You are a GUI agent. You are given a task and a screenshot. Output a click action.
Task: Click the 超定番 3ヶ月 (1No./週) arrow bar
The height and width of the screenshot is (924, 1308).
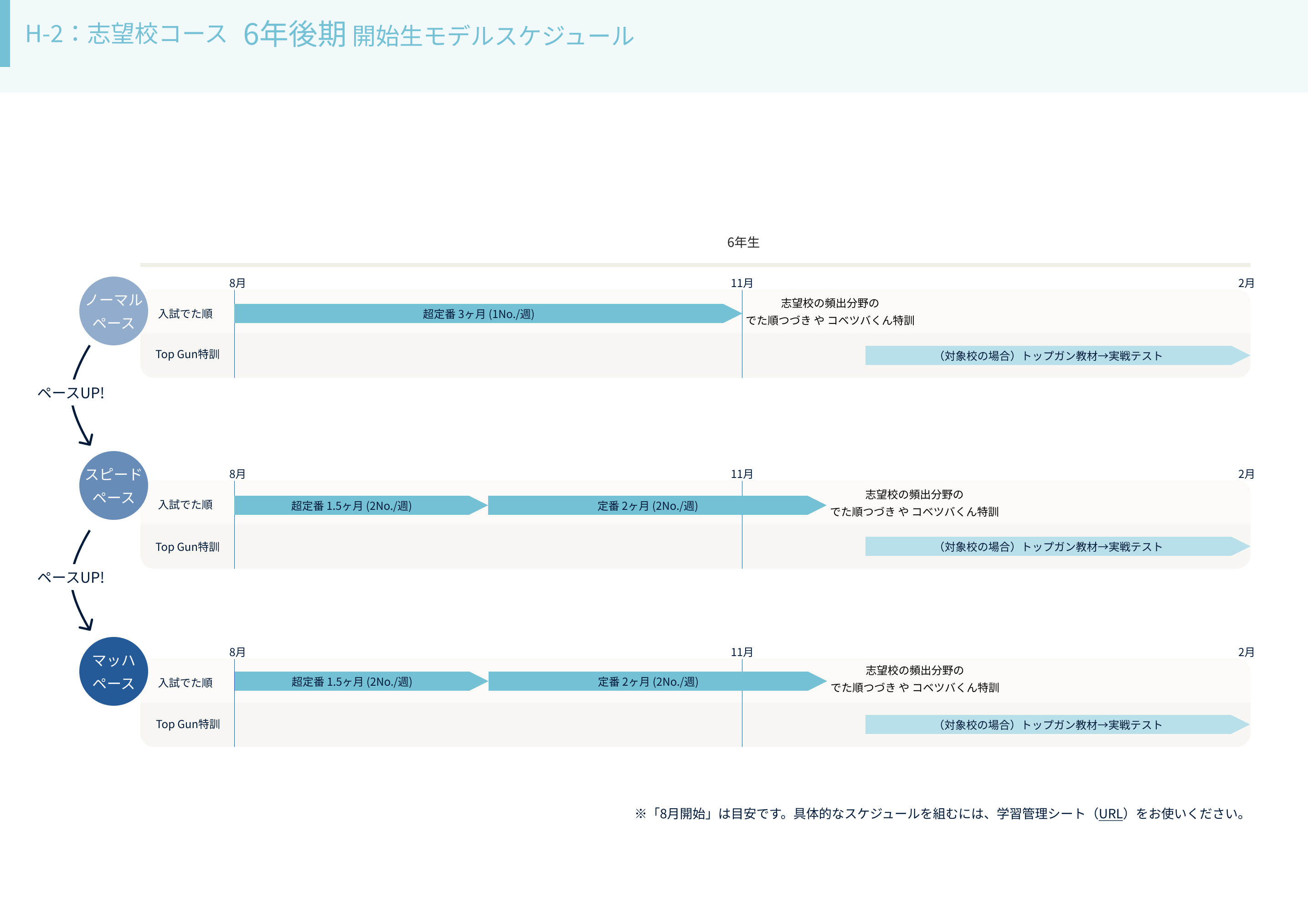(479, 314)
